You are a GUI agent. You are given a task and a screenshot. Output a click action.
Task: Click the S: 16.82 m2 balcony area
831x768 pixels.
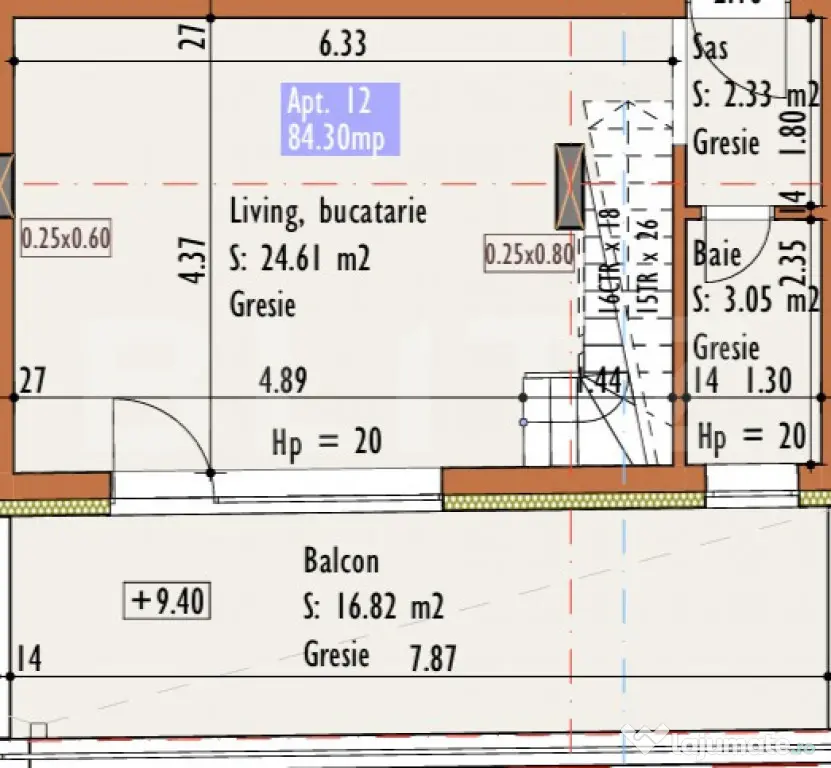click(374, 607)
